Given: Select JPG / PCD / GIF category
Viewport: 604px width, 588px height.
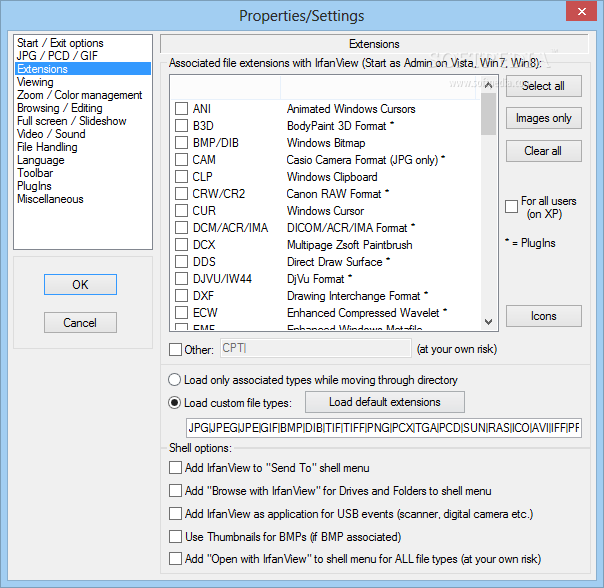Looking at the screenshot, I should [83, 56].
